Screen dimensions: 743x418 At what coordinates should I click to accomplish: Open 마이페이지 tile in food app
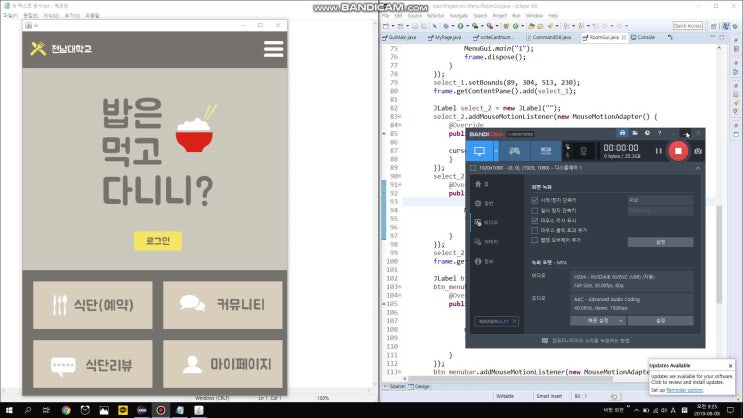click(x=223, y=364)
